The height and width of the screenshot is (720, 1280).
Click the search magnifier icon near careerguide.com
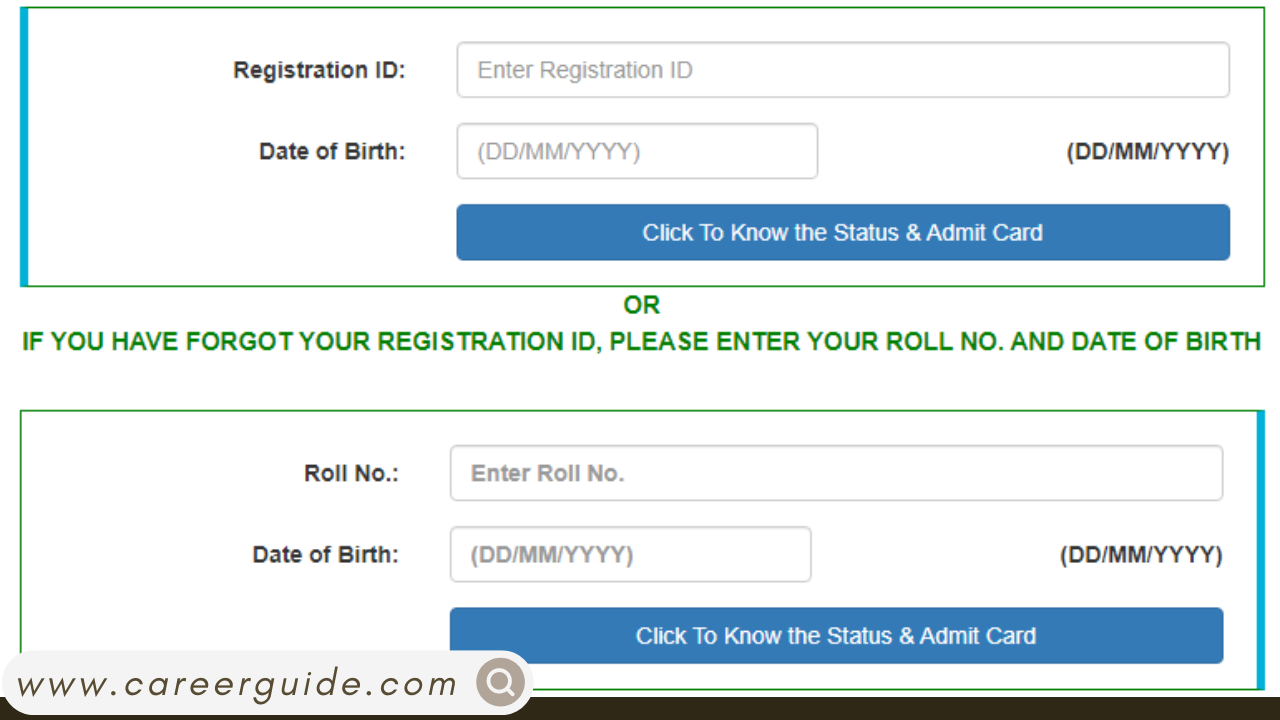(499, 683)
